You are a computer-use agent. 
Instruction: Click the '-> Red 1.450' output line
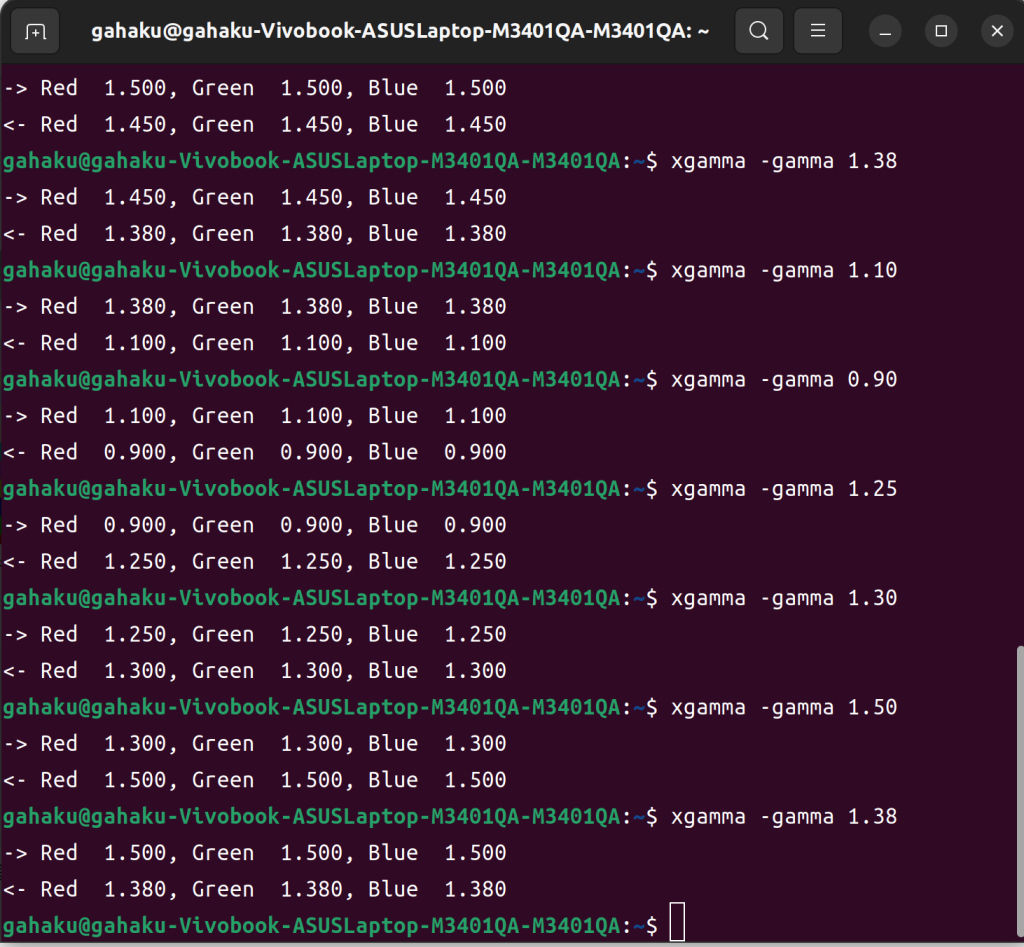coord(255,197)
